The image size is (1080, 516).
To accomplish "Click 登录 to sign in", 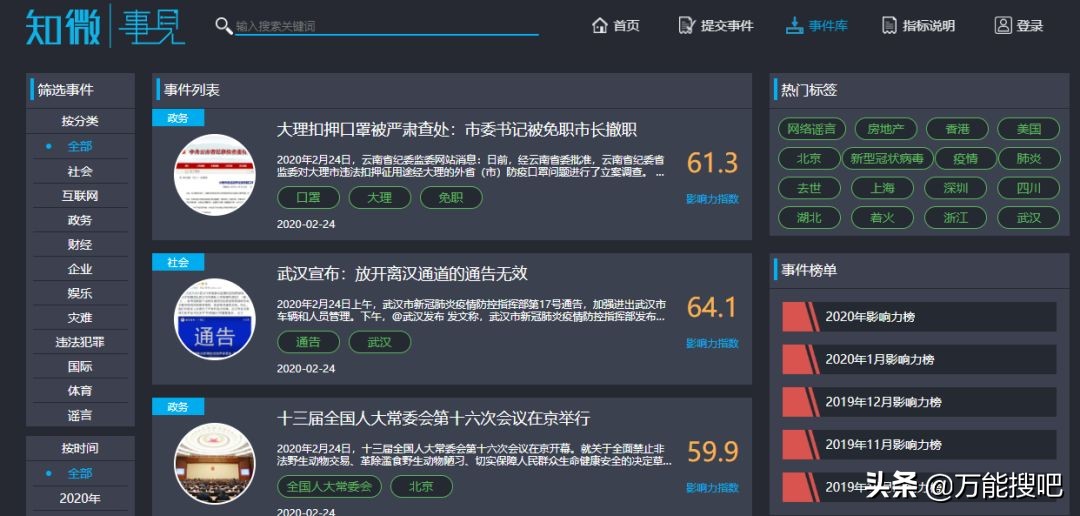I will tap(1020, 25).
